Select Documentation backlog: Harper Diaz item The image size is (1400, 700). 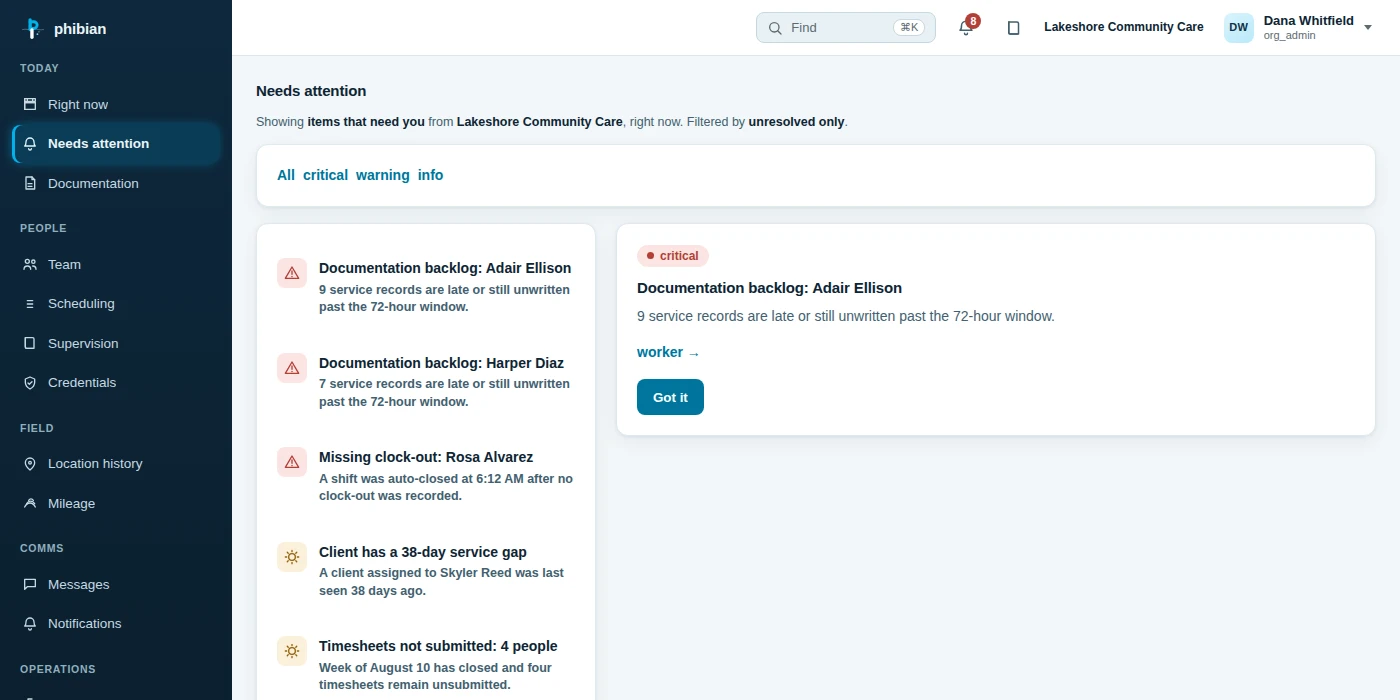tap(426, 382)
